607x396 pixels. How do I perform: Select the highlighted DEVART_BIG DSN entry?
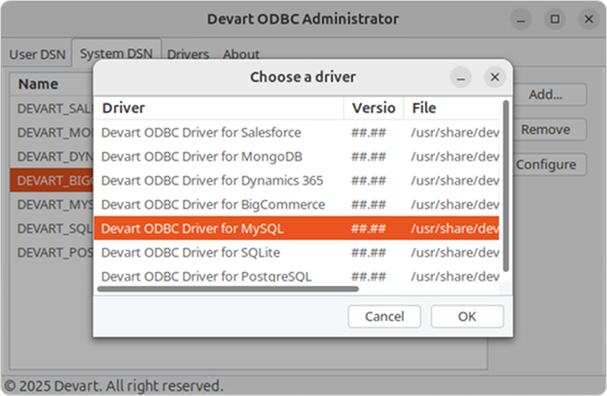(52, 180)
